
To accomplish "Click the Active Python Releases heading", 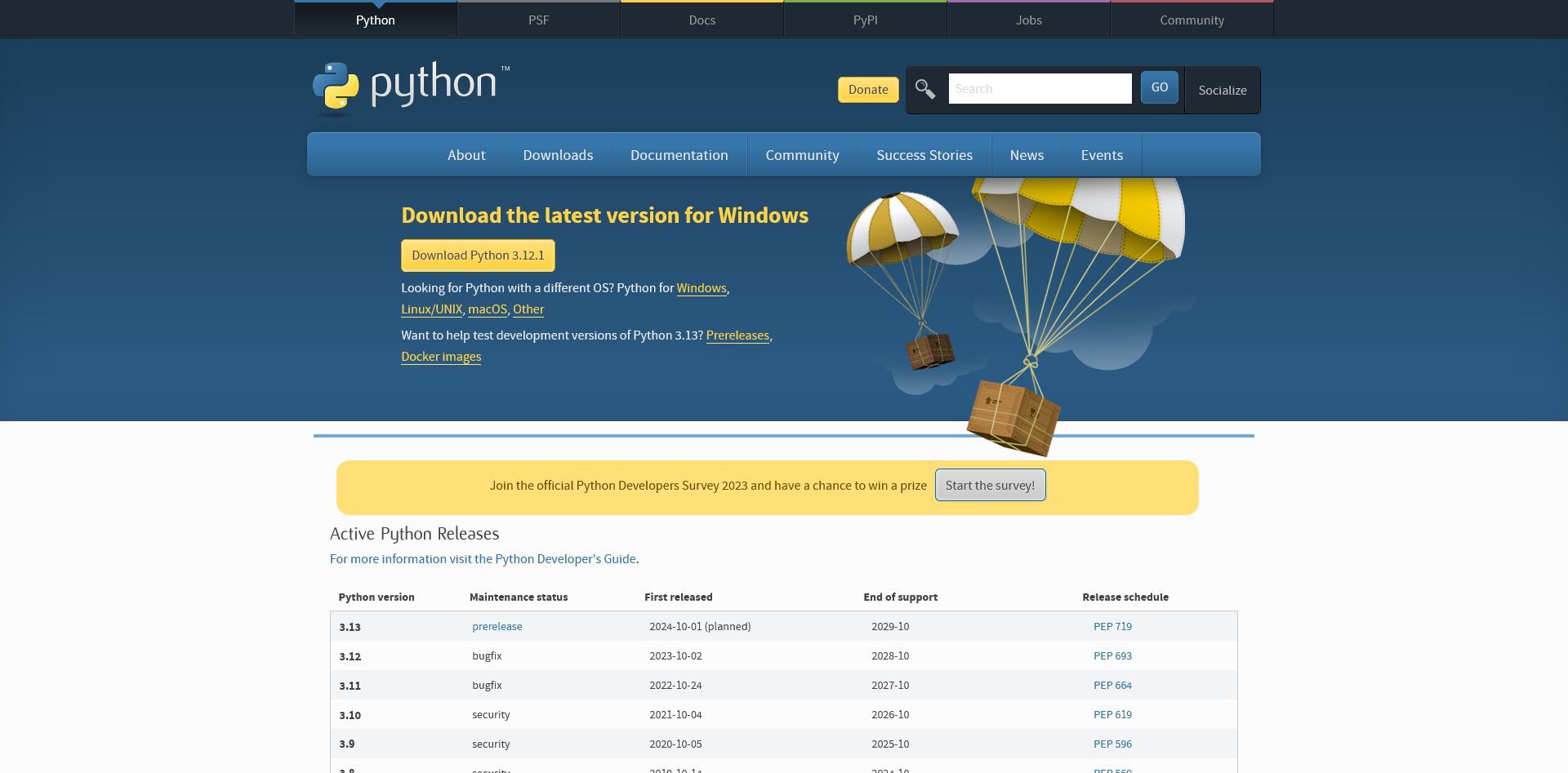I will [x=414, y=534].
